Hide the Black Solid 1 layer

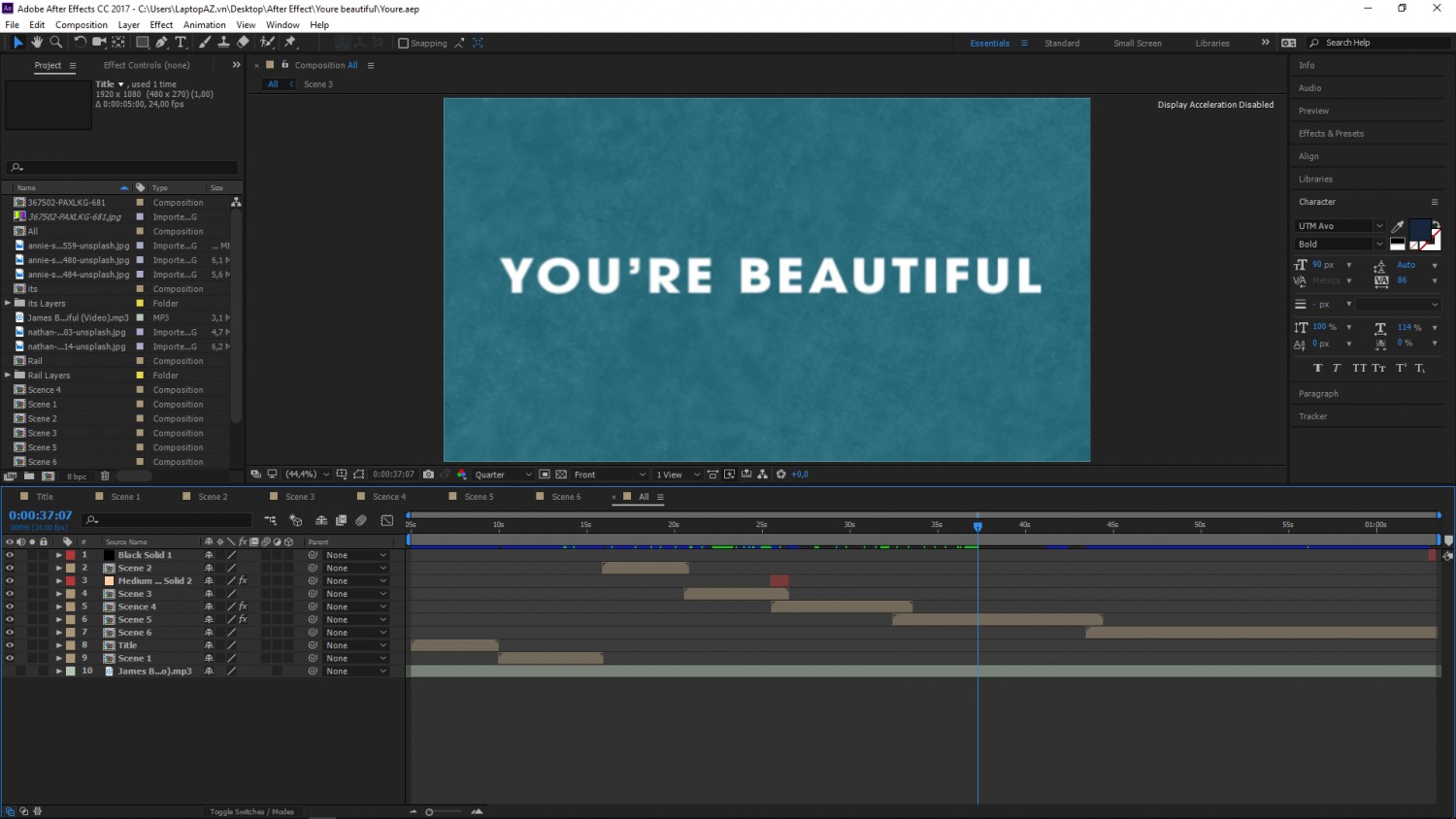point(10,555)
